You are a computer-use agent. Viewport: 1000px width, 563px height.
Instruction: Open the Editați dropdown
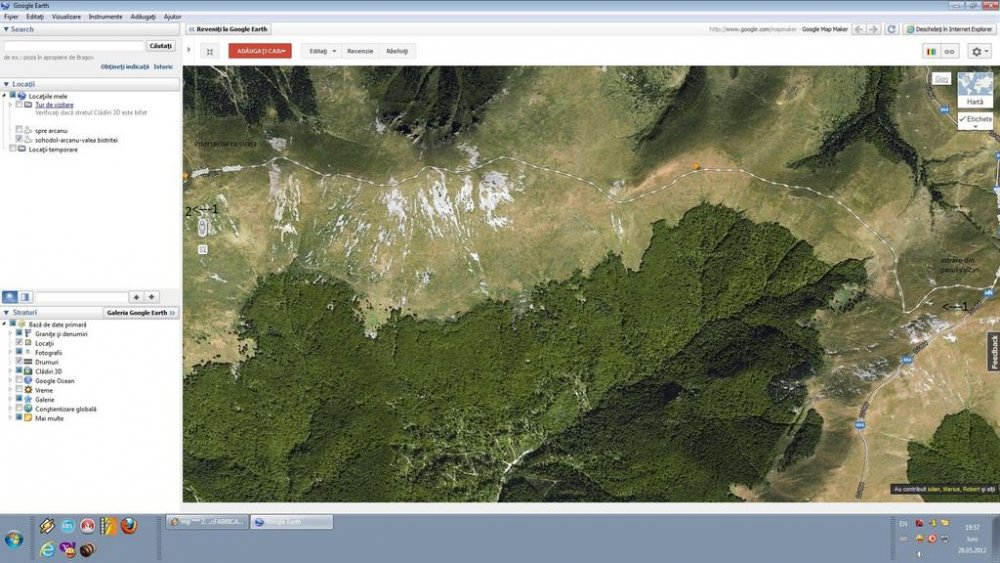coord(321,51)
